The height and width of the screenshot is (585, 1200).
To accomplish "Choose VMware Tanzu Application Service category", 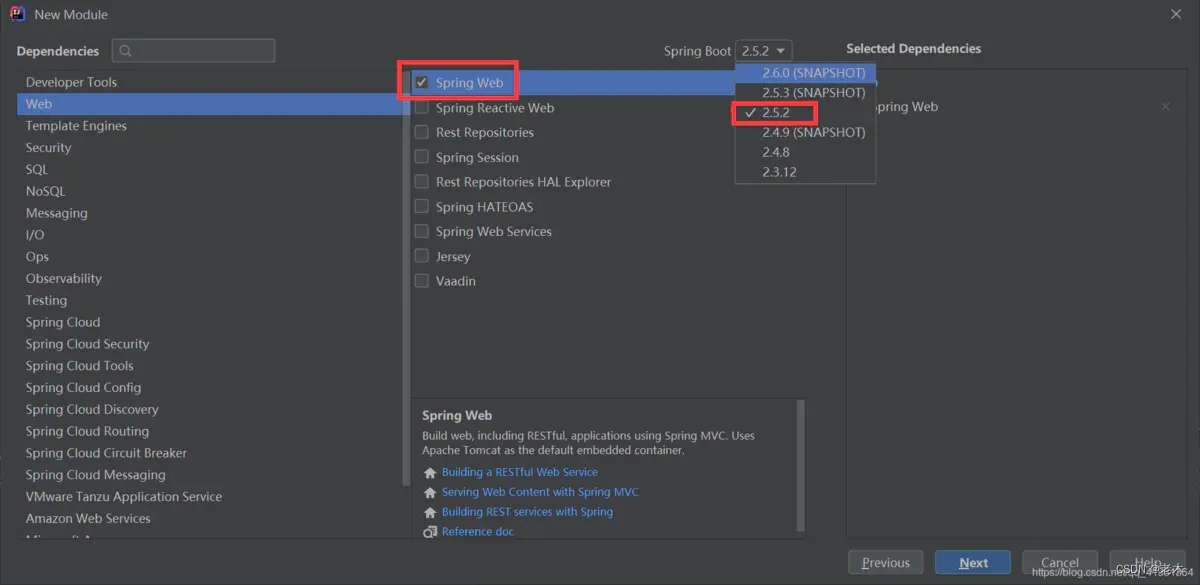I will (124, 497).
